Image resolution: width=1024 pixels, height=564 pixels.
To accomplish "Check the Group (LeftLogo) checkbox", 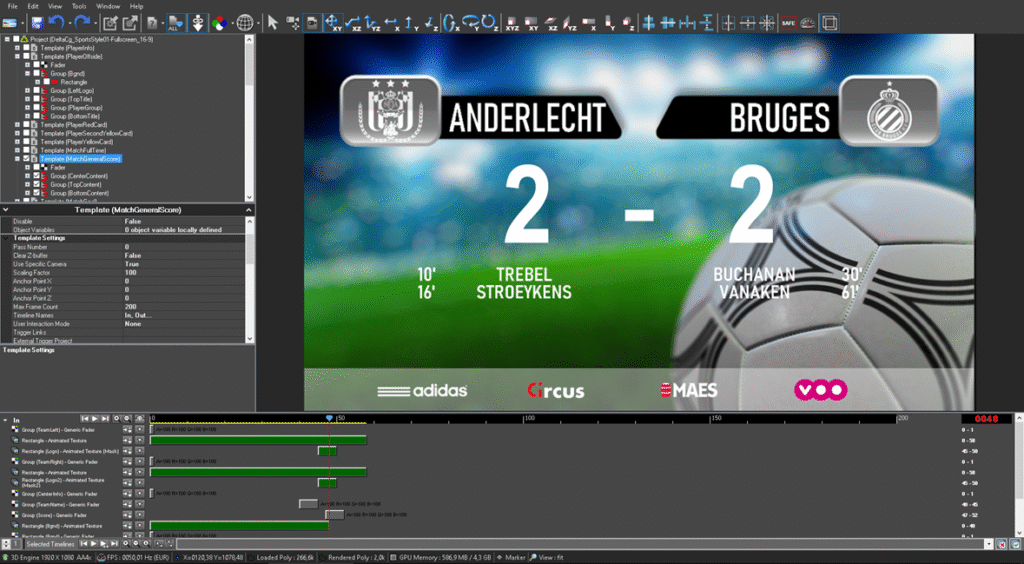I will click(x=37, y=90).
